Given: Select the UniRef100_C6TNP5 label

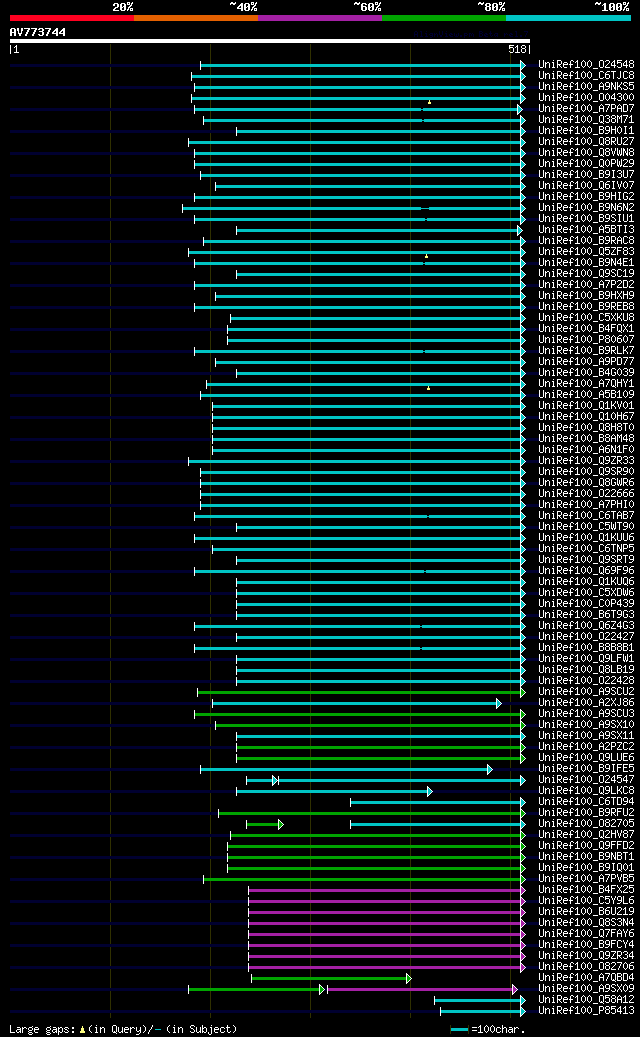Looking at the screenshot, I should click(586, 549).
